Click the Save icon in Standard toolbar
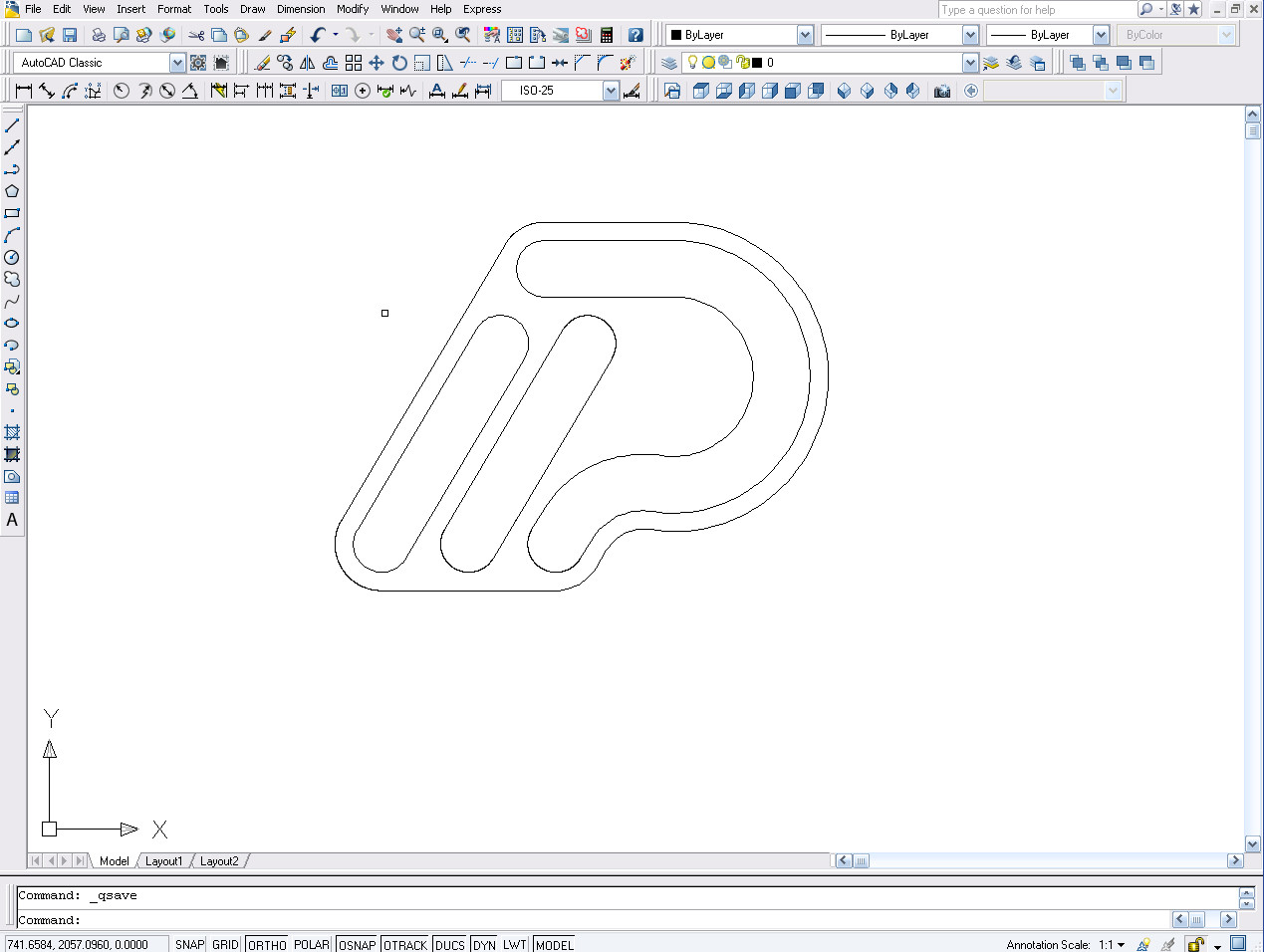 (x=70, y=35)
